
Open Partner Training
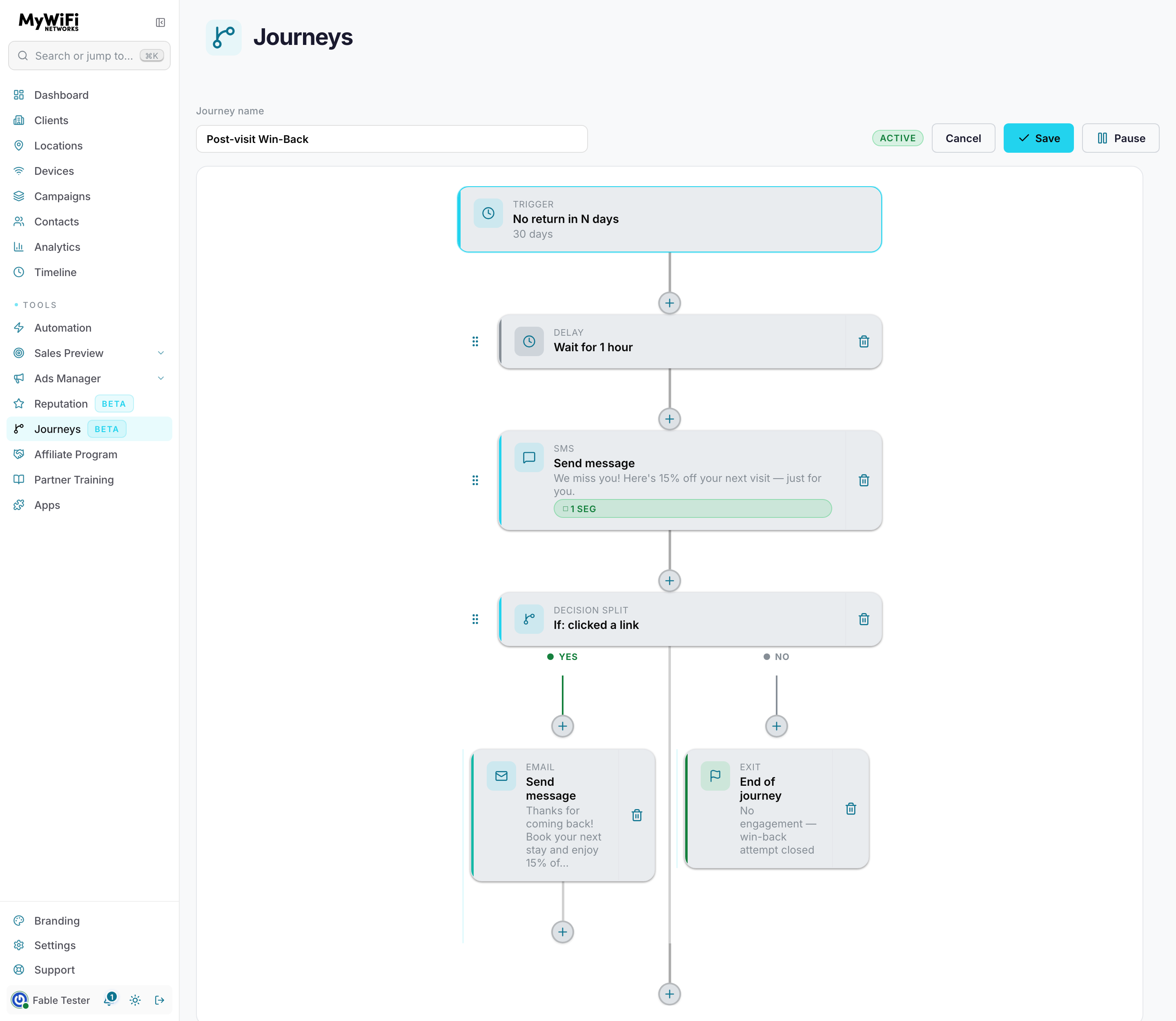pos(89,480)
